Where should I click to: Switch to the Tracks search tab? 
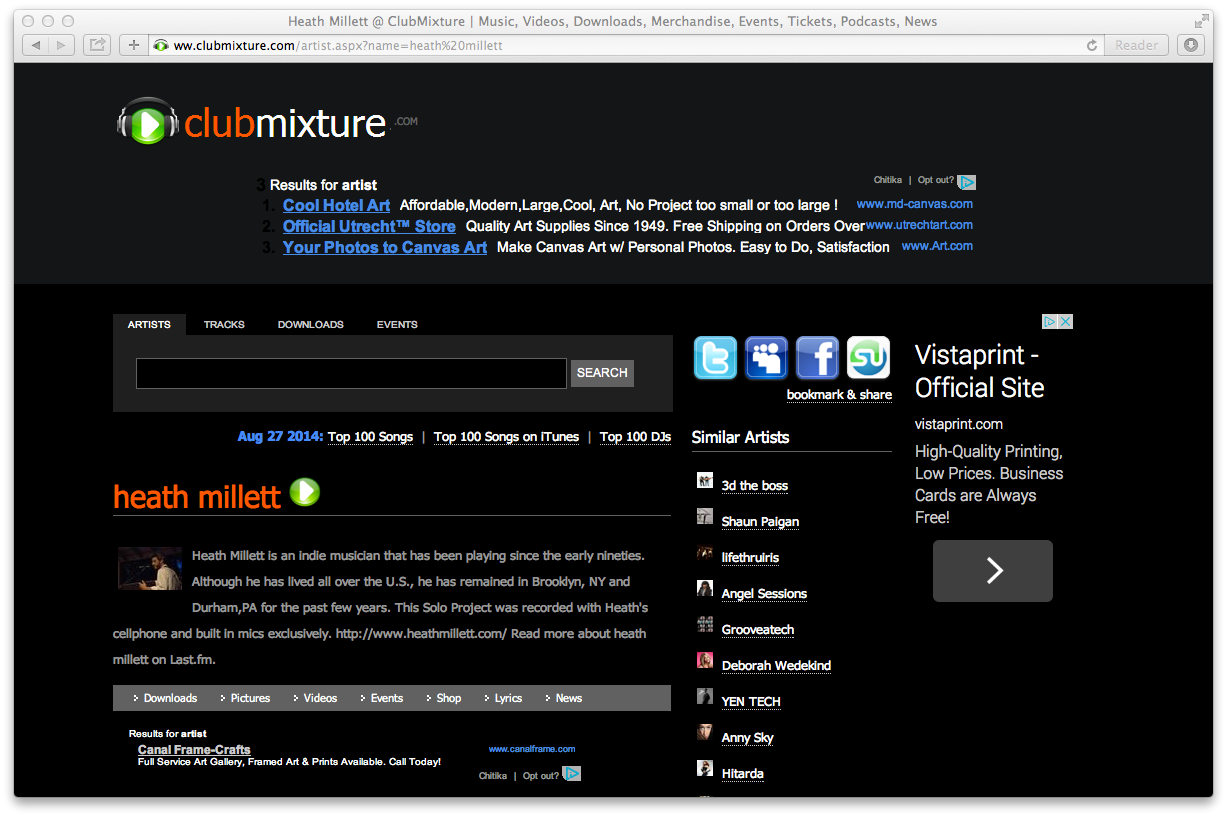(224, 325)
